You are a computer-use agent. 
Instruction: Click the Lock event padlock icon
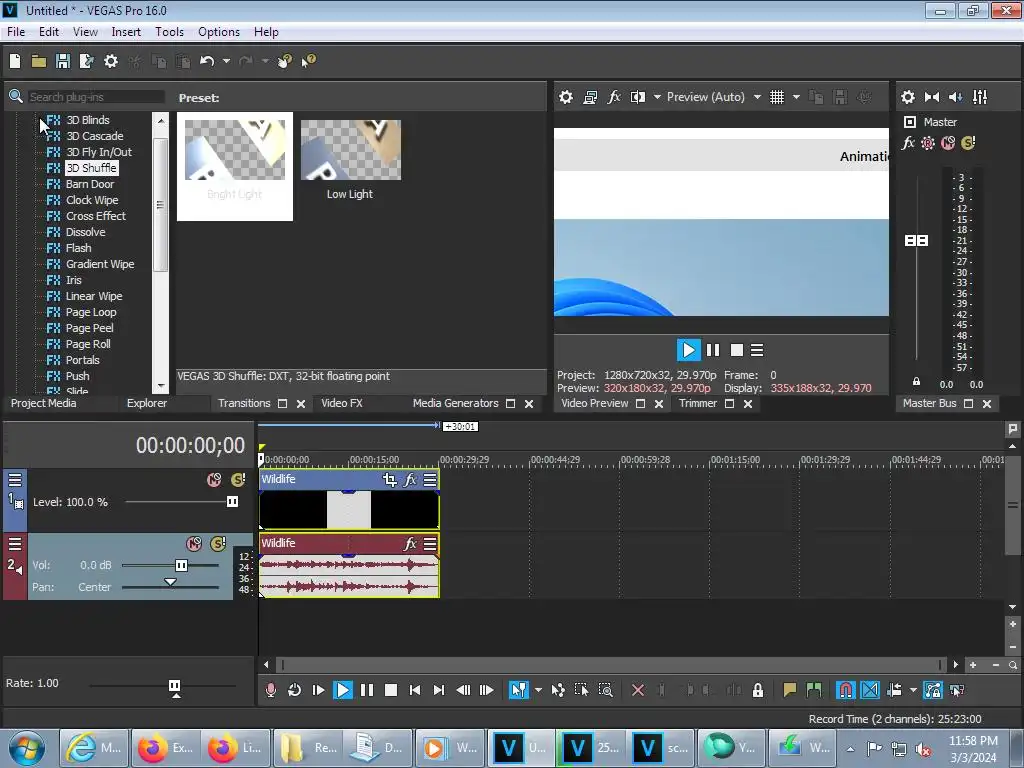point(758,690)
